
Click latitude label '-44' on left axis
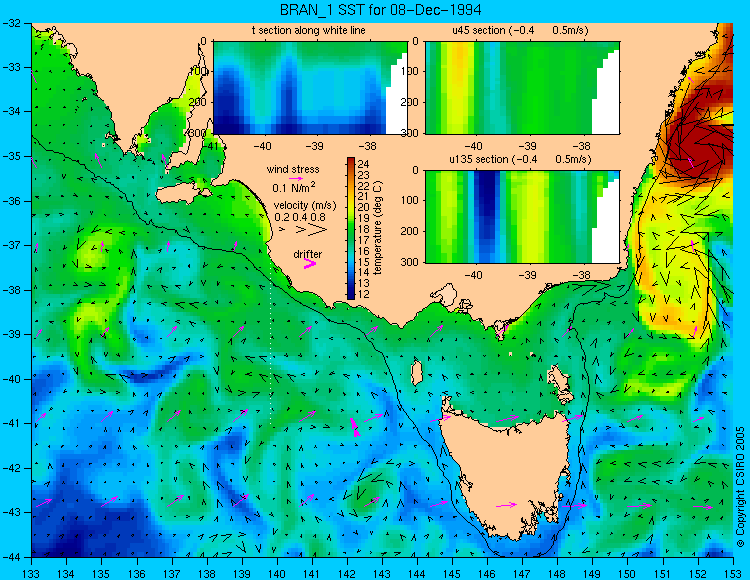10,557
